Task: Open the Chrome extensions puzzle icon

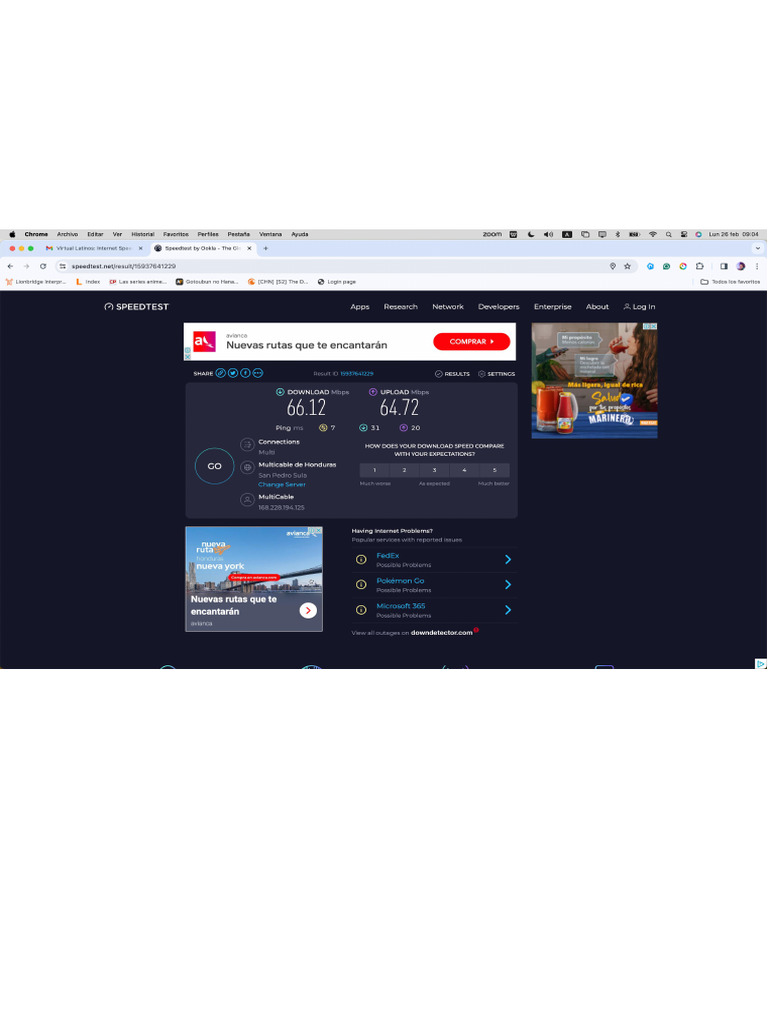Action: pos(699,266)
